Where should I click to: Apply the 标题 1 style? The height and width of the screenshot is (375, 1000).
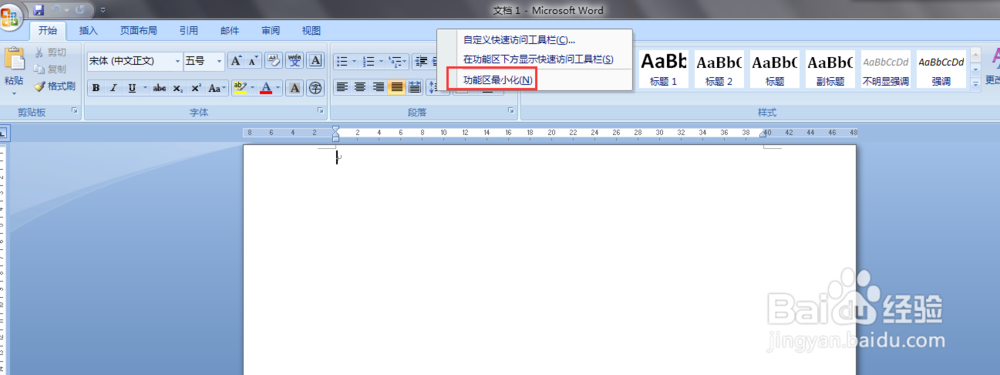[x=663, y=69]
